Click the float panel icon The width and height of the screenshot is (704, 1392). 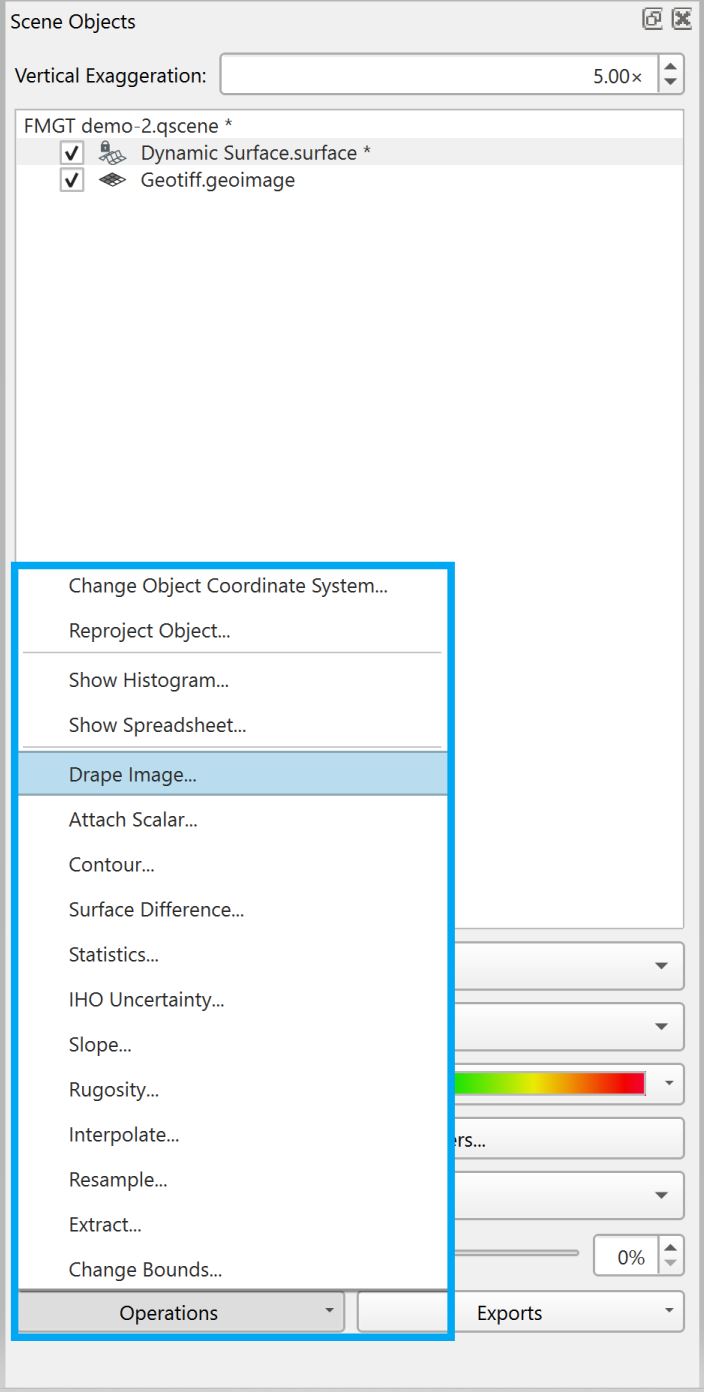652,19
